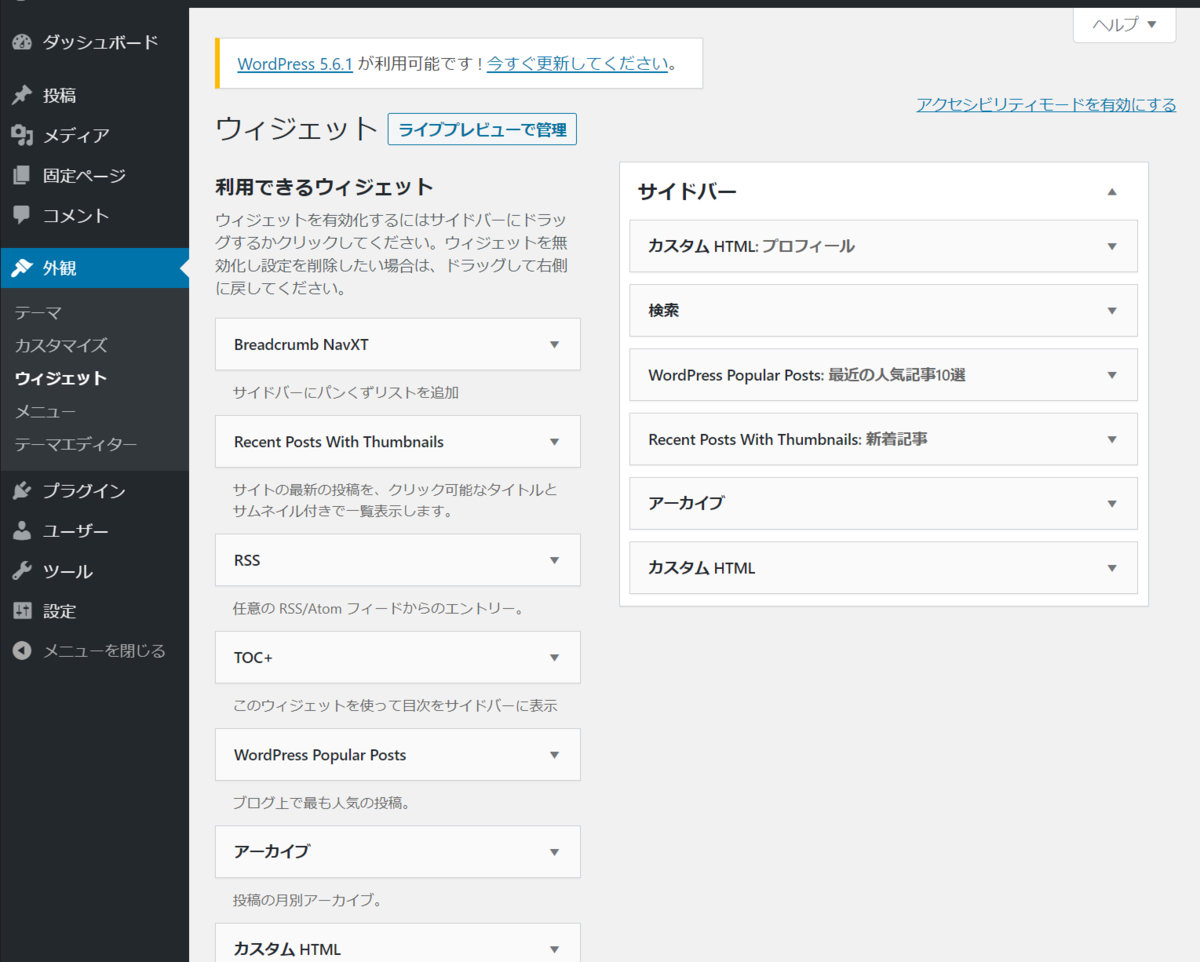Open the ツール menu
1200x962 pixels.
(94, 571)
